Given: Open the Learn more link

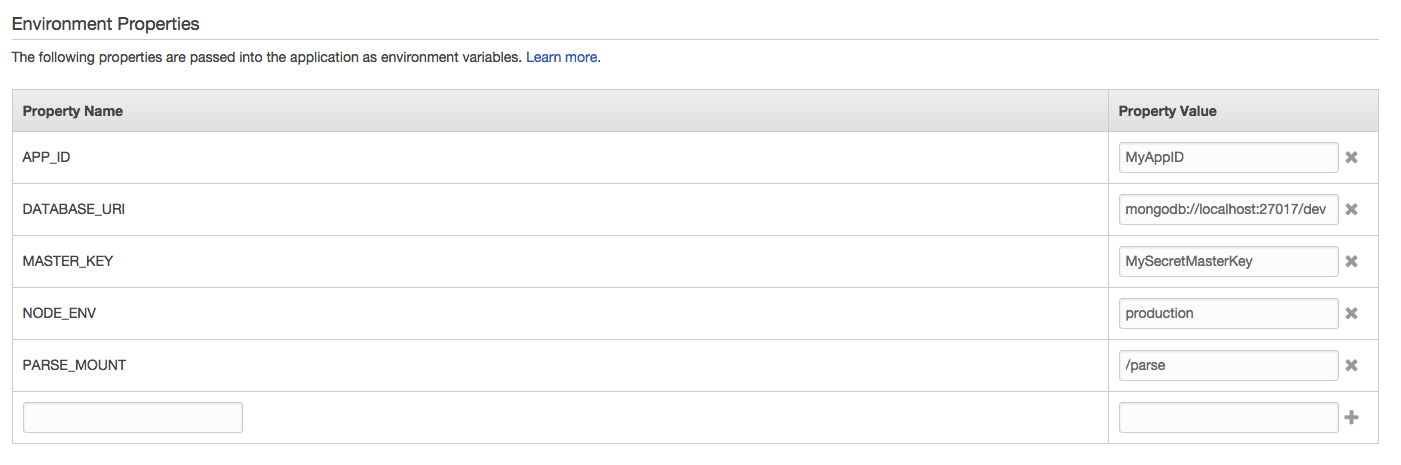Looking at the screenshot, I should click(x=561, y=58).
